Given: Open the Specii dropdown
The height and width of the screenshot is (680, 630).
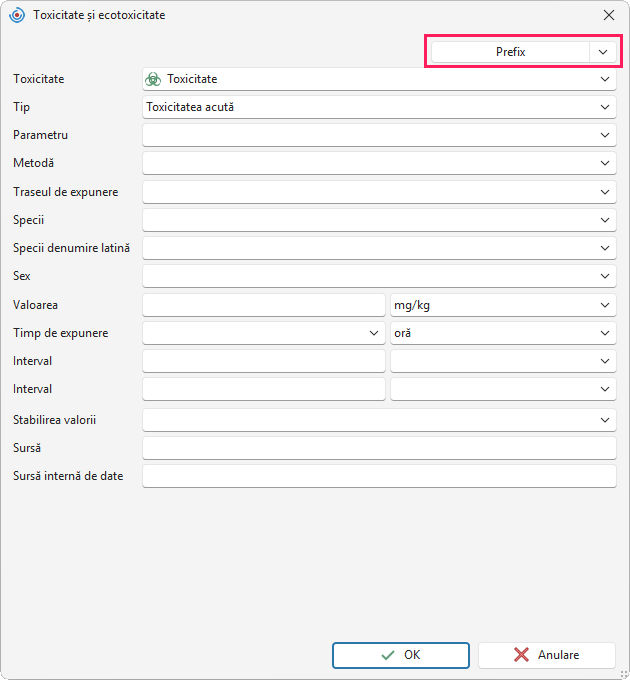Looking at the screenshot, I should [x=379, y=220].
